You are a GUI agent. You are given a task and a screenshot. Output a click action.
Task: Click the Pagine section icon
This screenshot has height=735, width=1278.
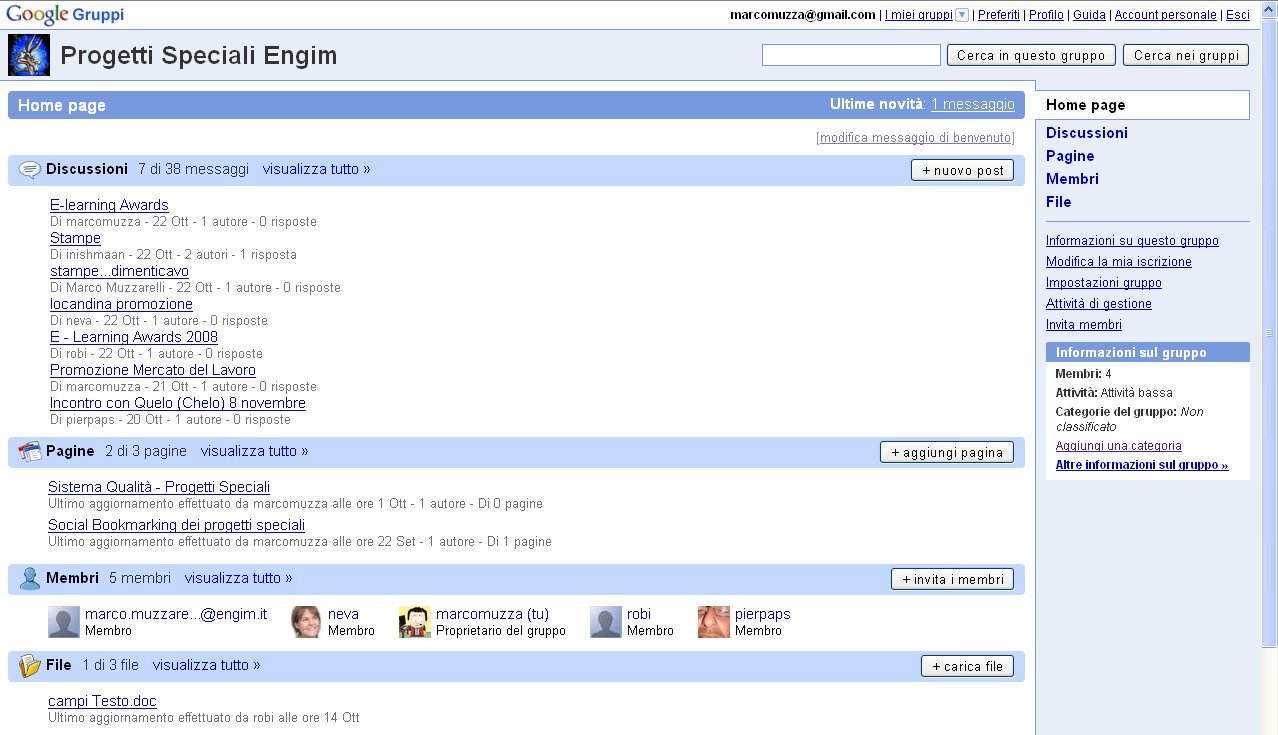30,452
